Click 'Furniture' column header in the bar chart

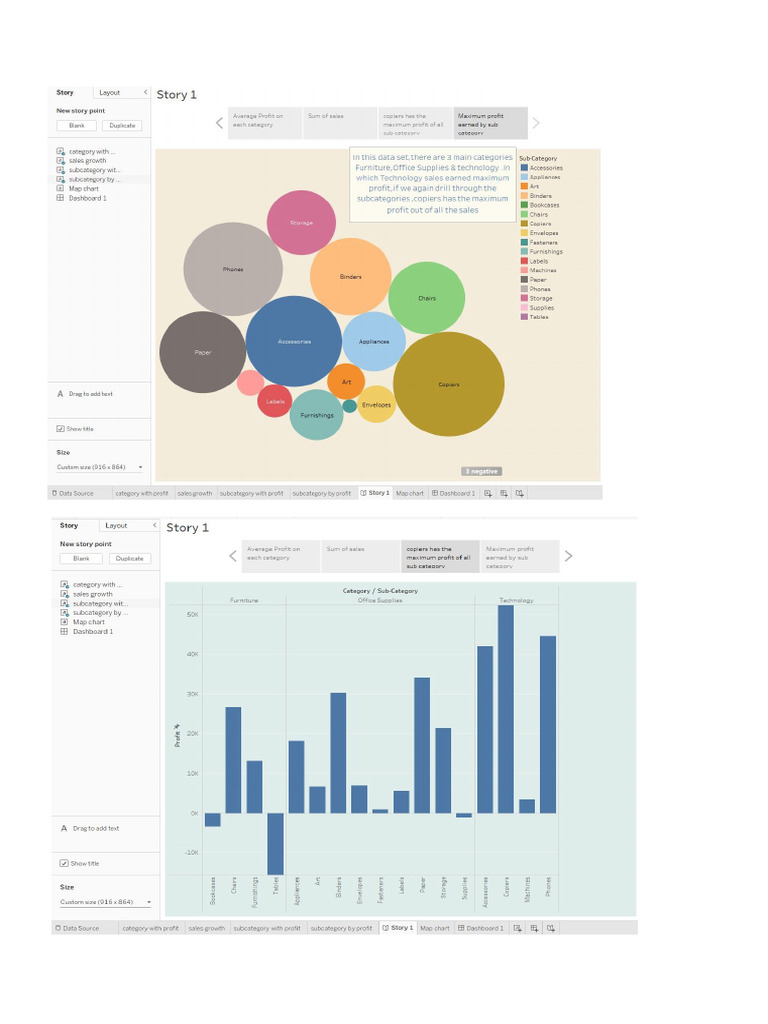[244, 600]
